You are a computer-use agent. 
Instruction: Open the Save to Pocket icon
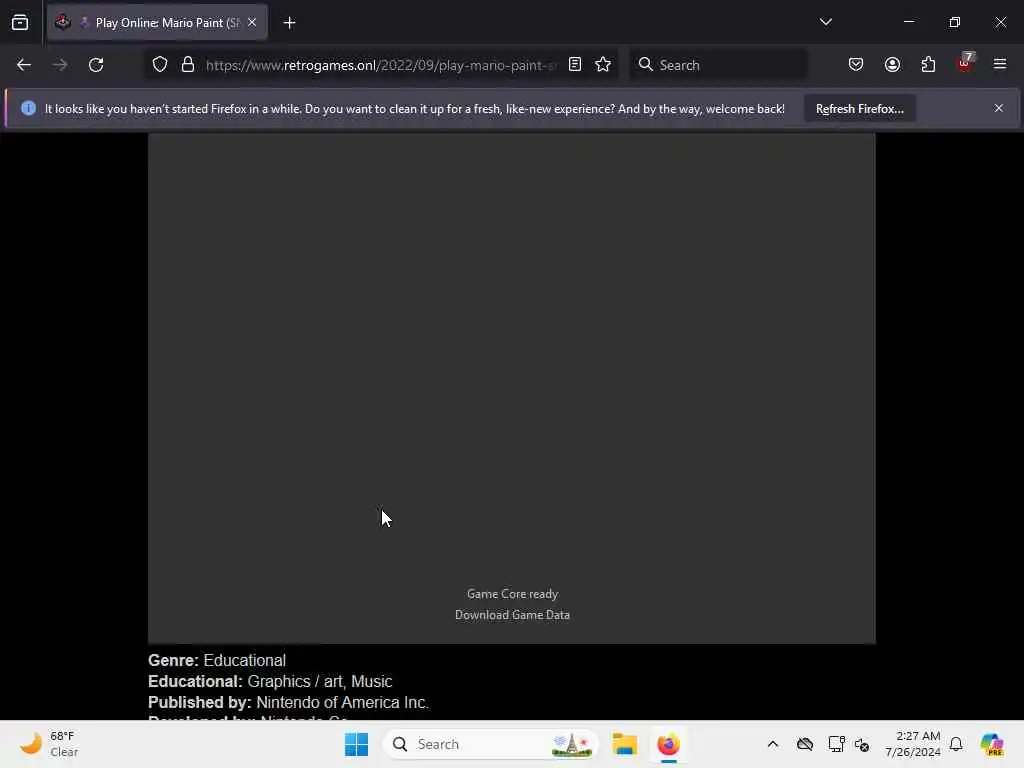tap(856, 64)
